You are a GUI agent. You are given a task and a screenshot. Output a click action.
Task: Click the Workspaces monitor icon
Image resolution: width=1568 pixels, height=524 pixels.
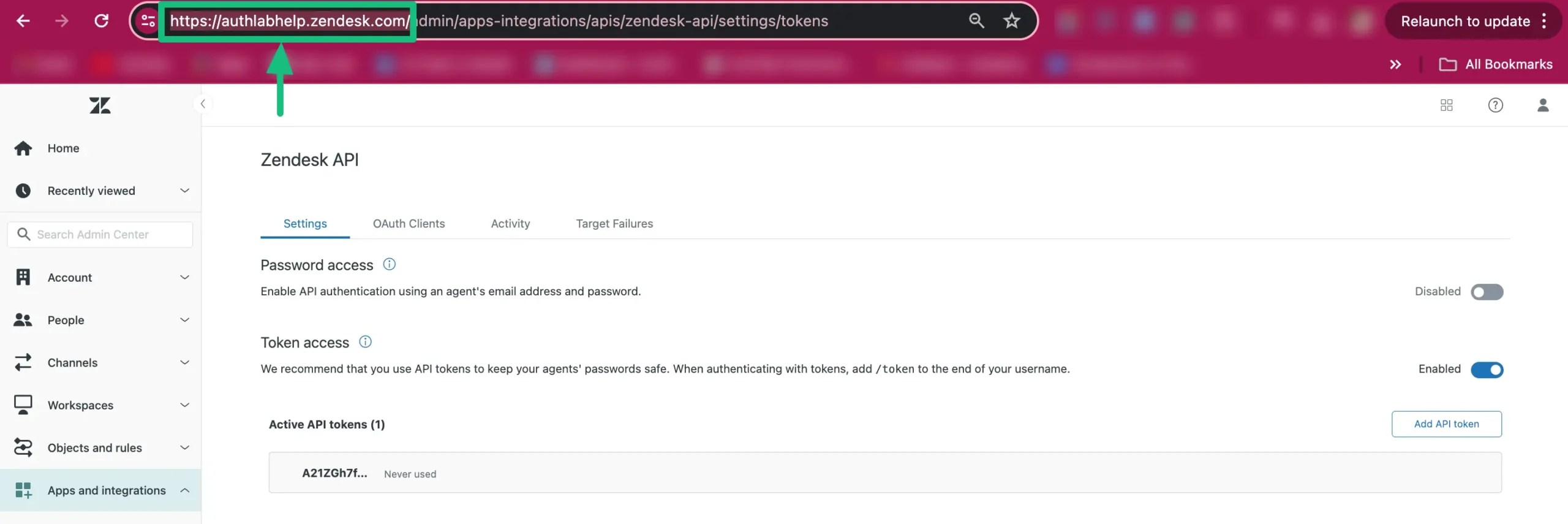pyautogui.click(x=23, y=405)
